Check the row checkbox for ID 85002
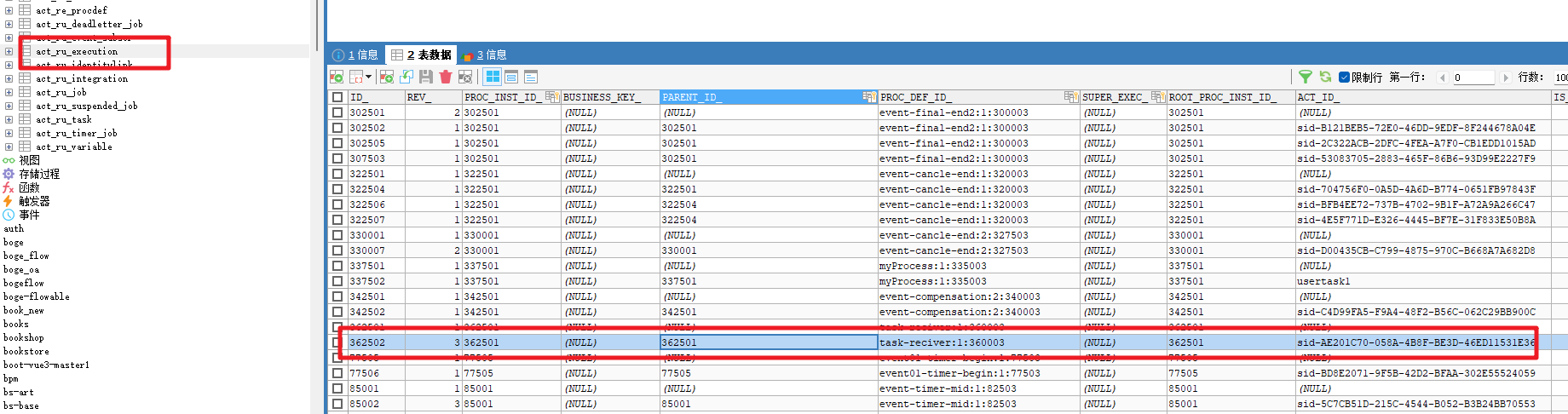The height and width of the screenshot is (414, 1568). (x=337, y=404)
